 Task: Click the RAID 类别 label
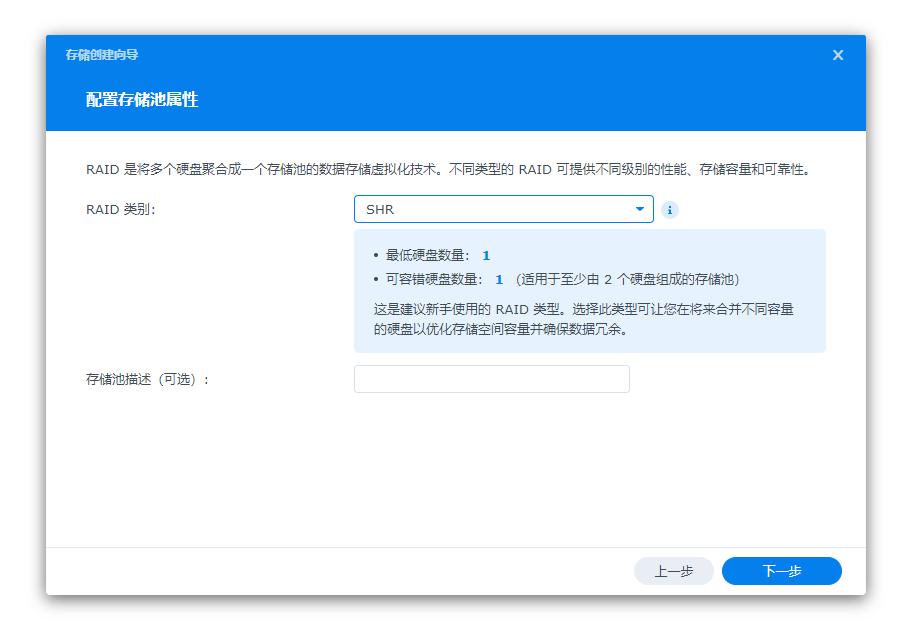(120, 209)
